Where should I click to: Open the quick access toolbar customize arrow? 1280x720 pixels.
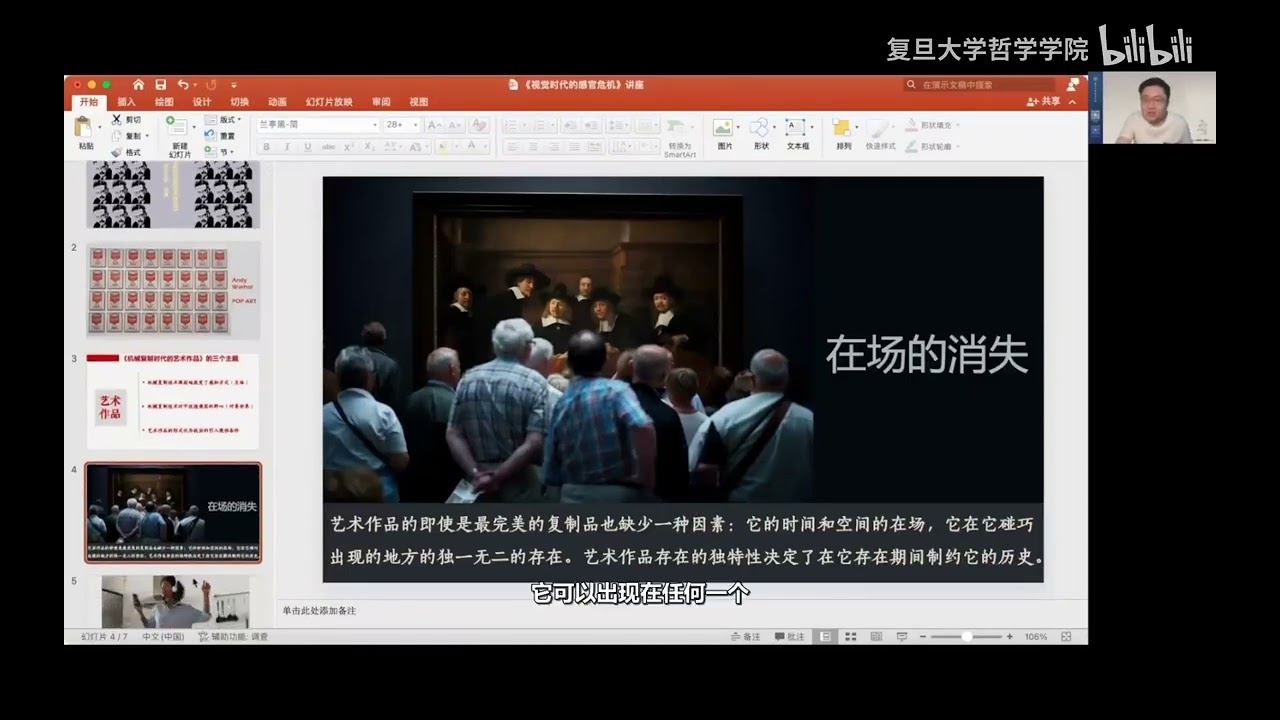point(234,85)
